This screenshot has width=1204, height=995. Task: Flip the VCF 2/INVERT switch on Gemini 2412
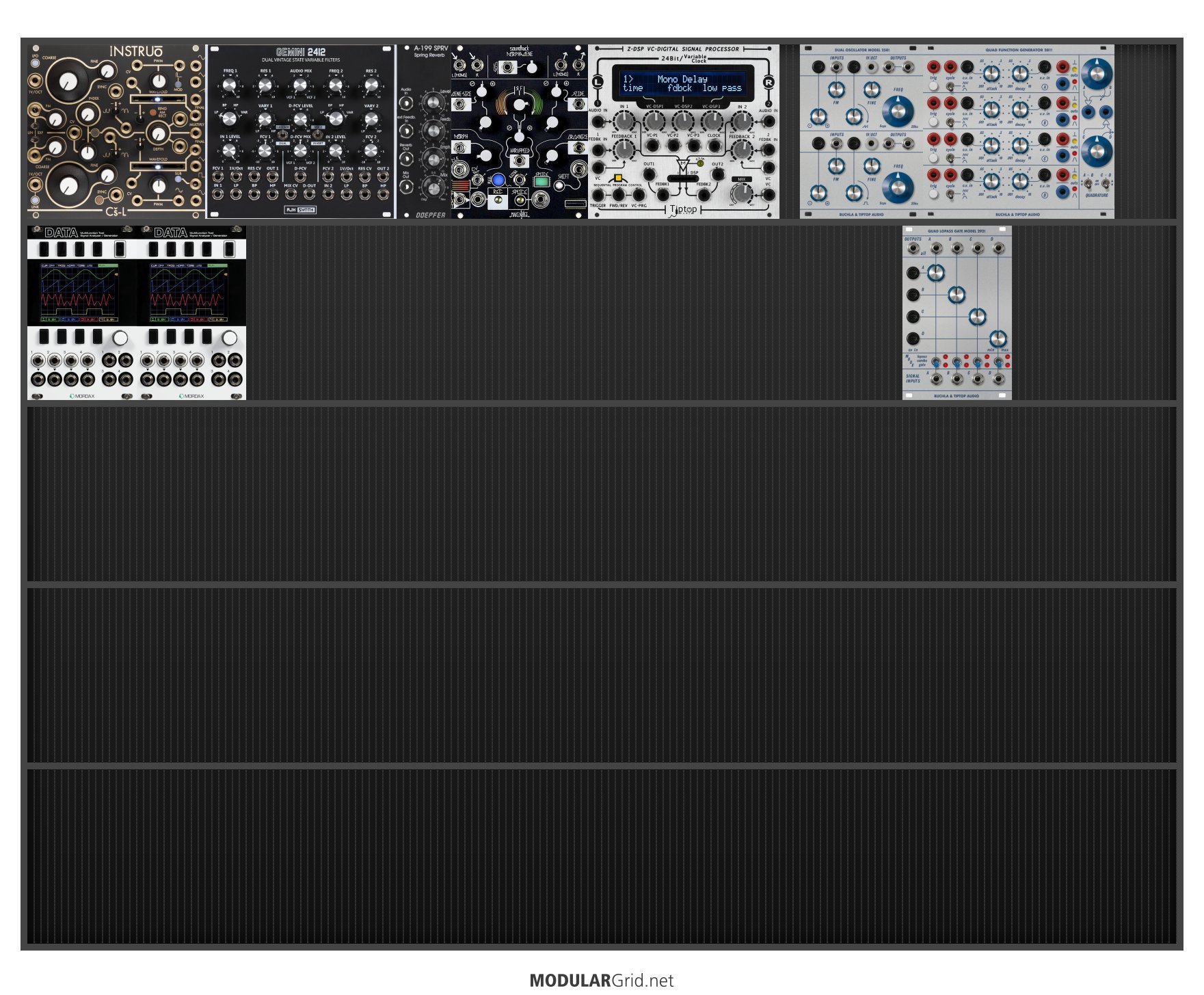pos(318,135)
